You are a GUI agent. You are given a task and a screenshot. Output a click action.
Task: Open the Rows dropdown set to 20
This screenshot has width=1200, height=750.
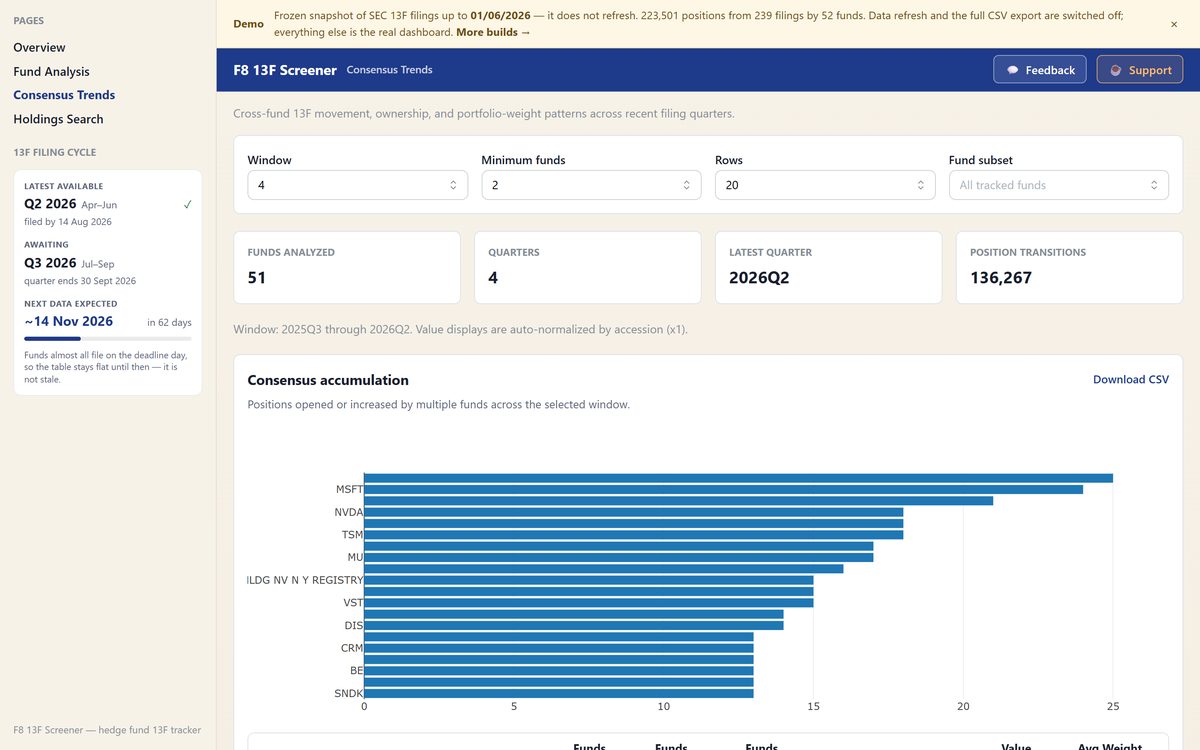[x=825, y=185]
